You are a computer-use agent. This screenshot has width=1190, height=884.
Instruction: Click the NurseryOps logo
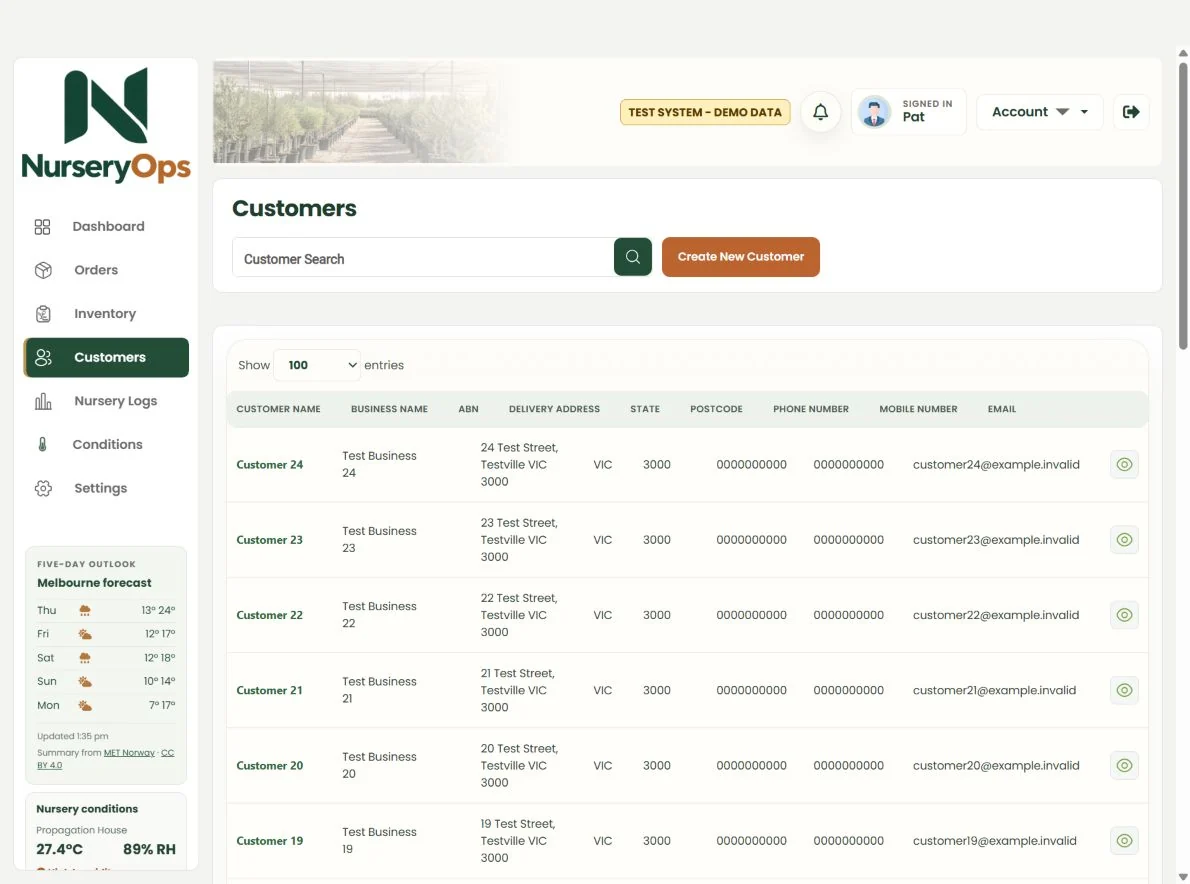(105, 124)
